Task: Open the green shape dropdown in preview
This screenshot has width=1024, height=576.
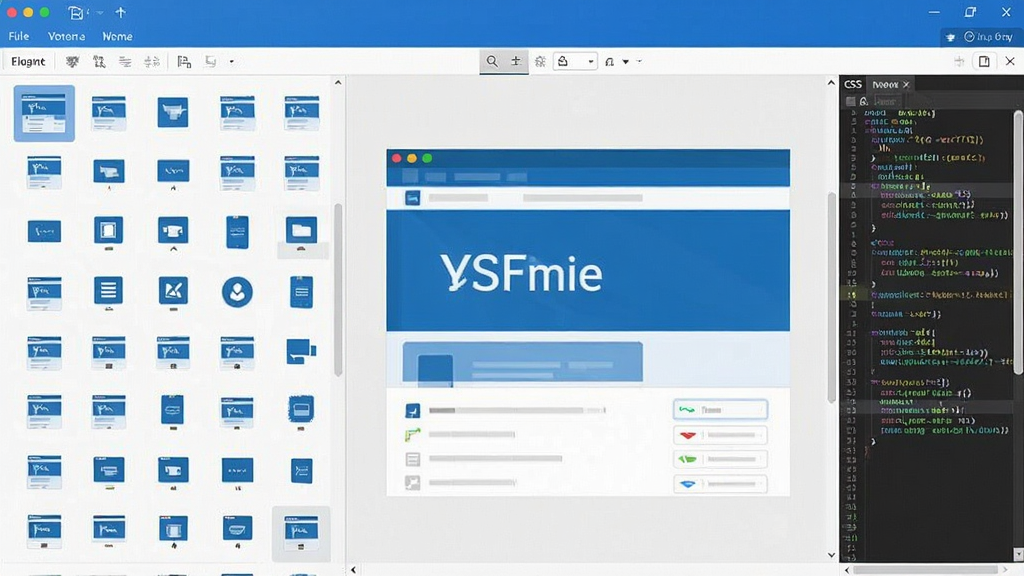Action: pyautogui.click(x=720, y=459)
